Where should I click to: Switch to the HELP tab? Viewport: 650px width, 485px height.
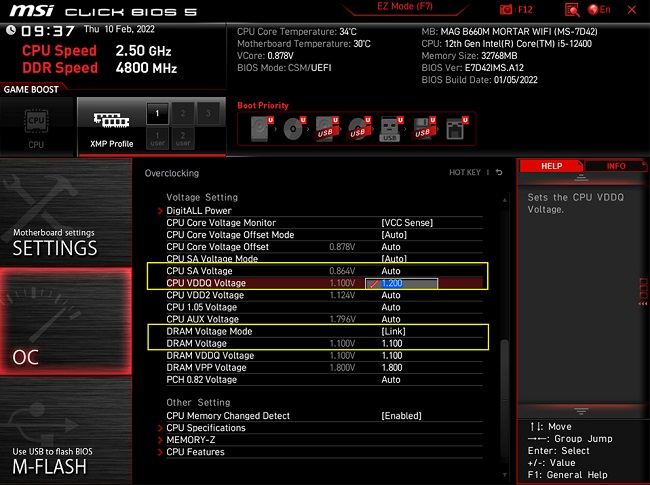551,166
